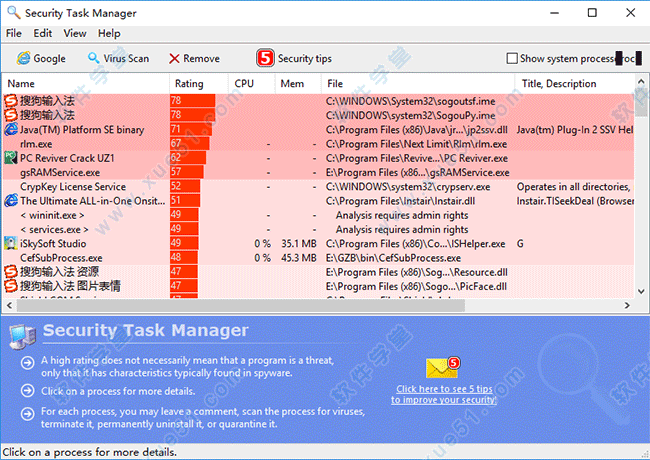Click arrow bullet beside 'A high rating' tip
This screenshot has height=460, width=650.
(x=28, y=363)
